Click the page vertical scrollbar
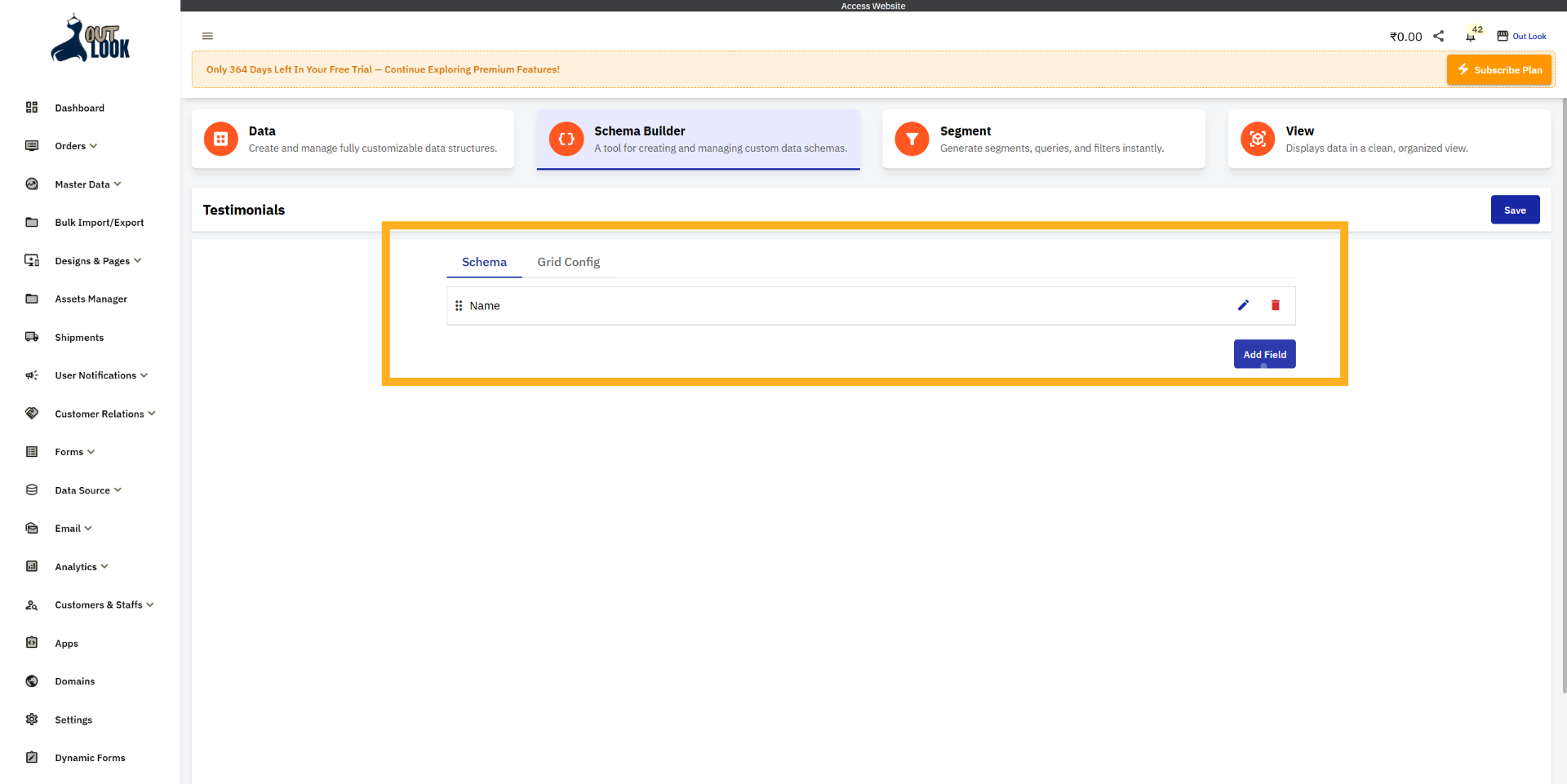1567x784 pixels. coord(1564,396)
